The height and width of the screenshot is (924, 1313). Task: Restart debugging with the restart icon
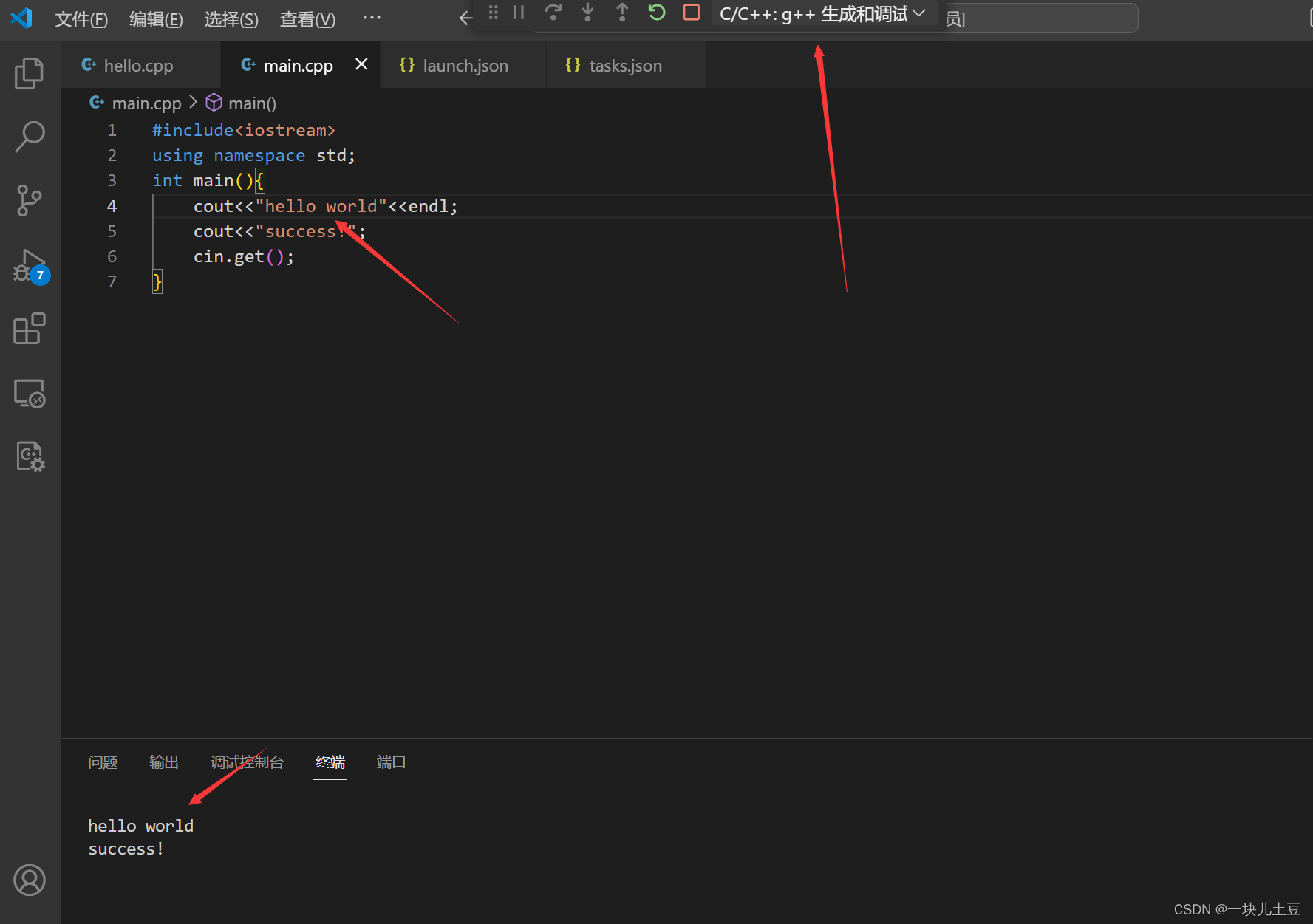pos(656,12)
